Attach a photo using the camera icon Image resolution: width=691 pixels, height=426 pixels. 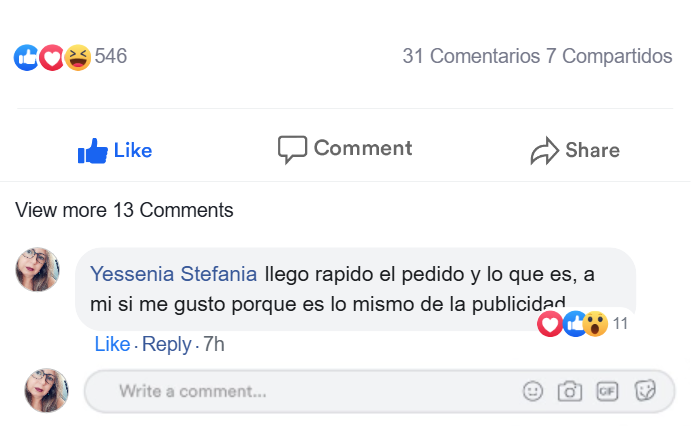[x=570, y=392]
